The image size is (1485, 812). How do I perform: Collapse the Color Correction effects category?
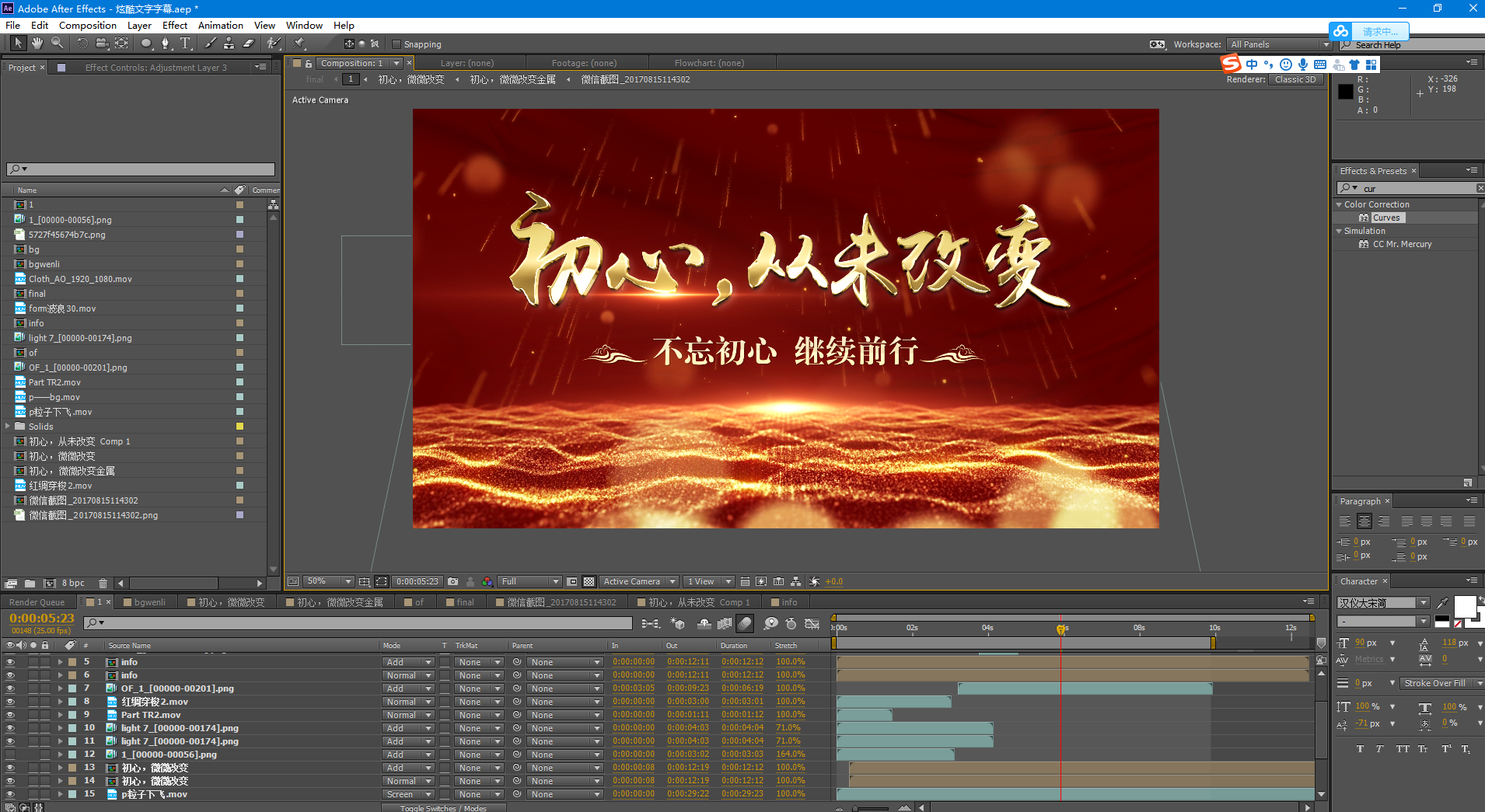coord(1339,204)
